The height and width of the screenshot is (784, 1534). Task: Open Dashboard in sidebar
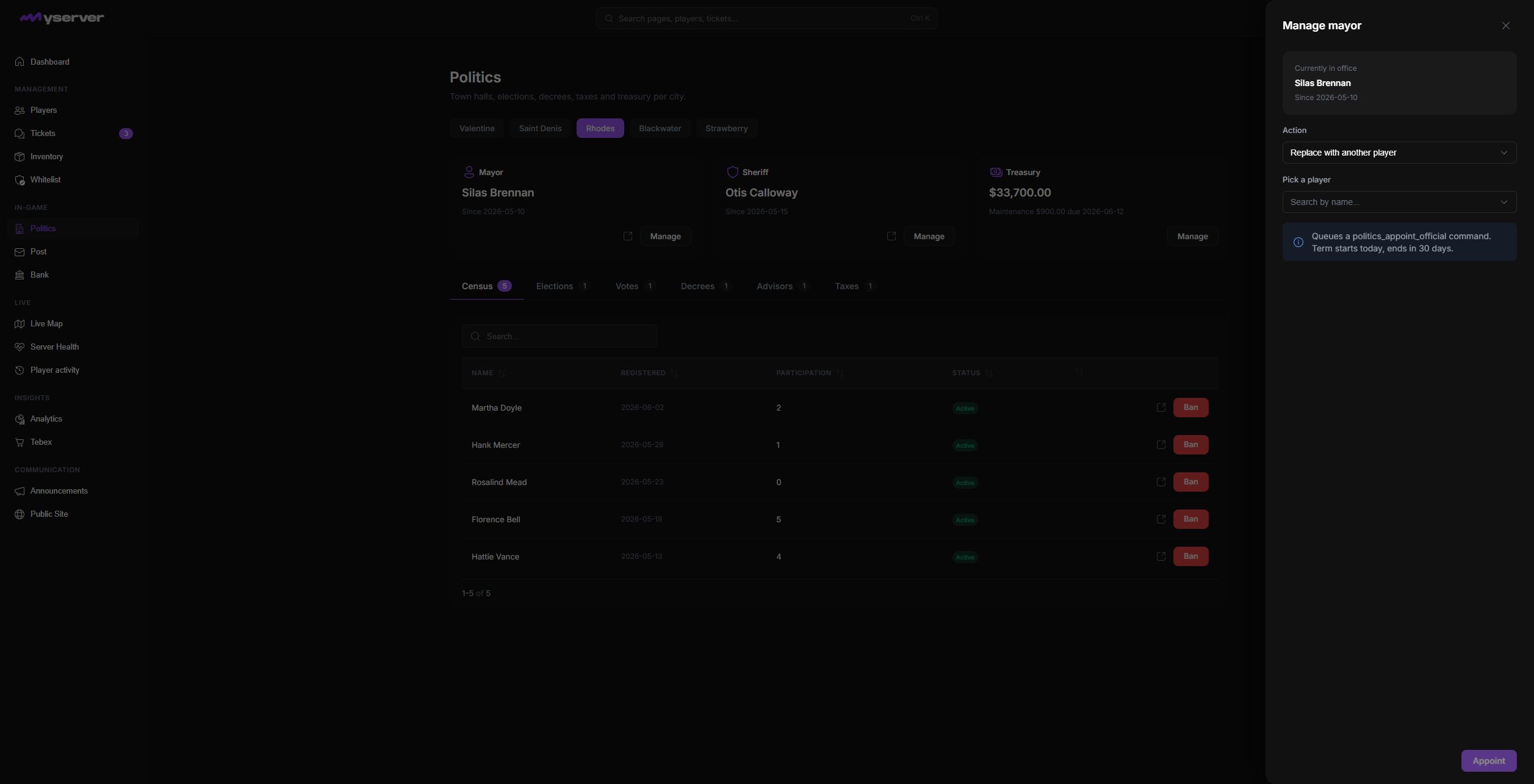(73, 62)
